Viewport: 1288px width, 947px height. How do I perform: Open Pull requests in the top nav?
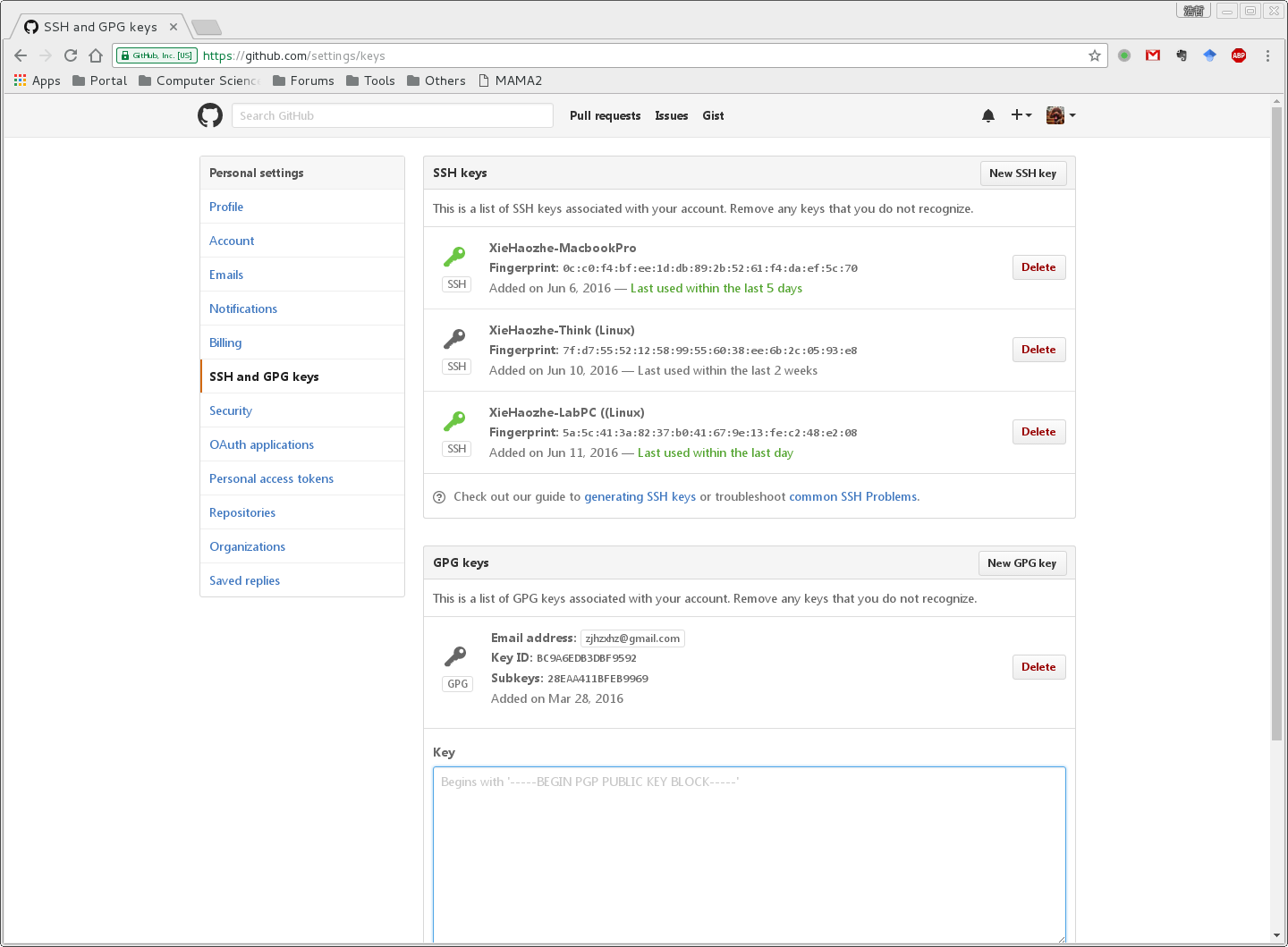605,115
